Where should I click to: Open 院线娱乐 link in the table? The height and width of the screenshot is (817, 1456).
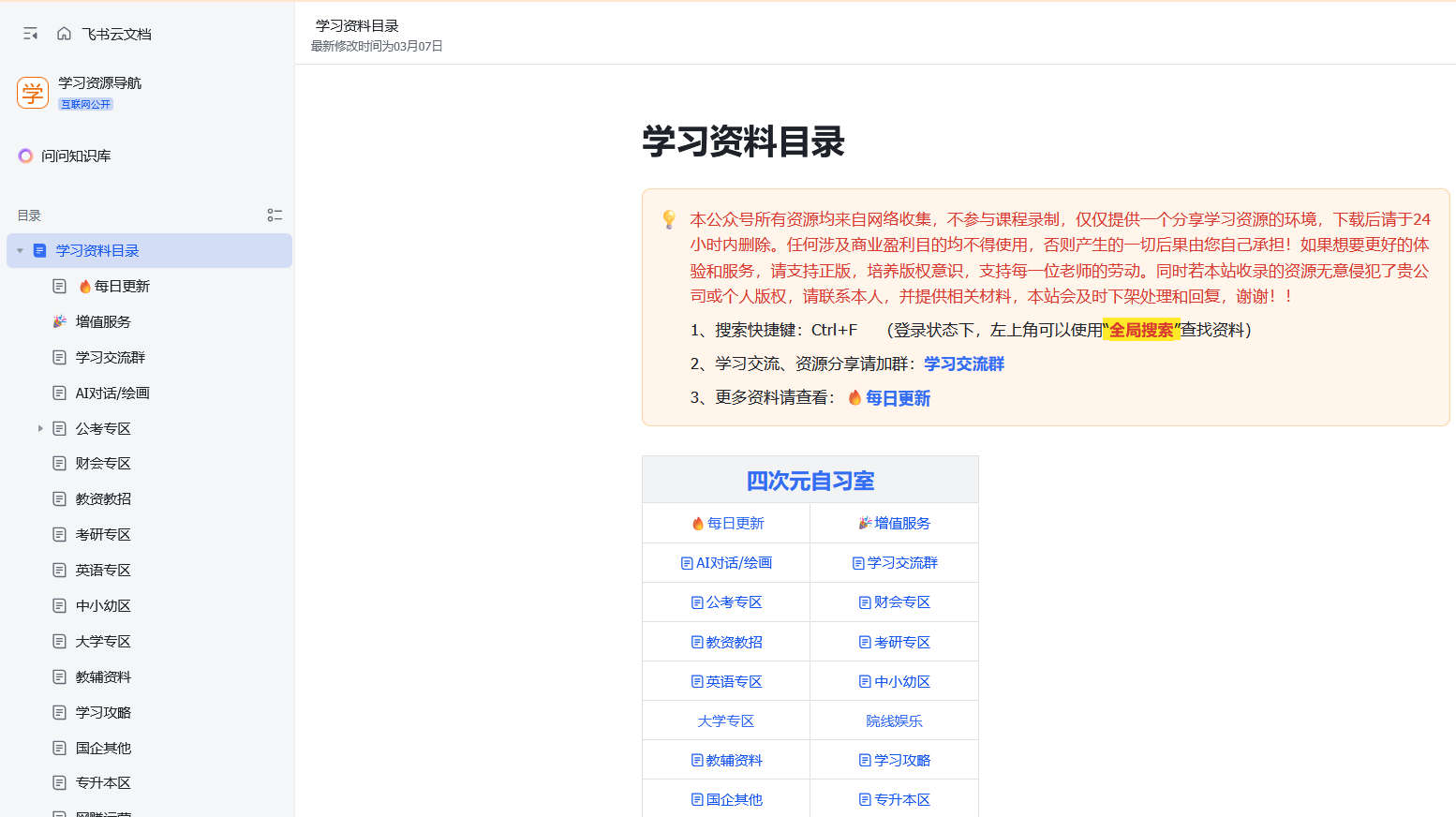(895, 721)
